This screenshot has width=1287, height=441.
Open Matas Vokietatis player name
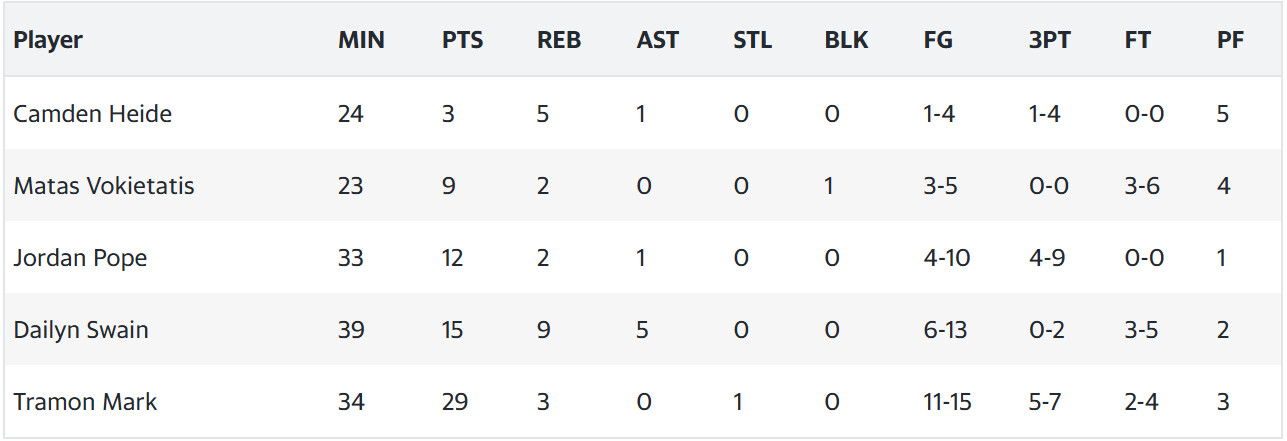tap(104, 186)
